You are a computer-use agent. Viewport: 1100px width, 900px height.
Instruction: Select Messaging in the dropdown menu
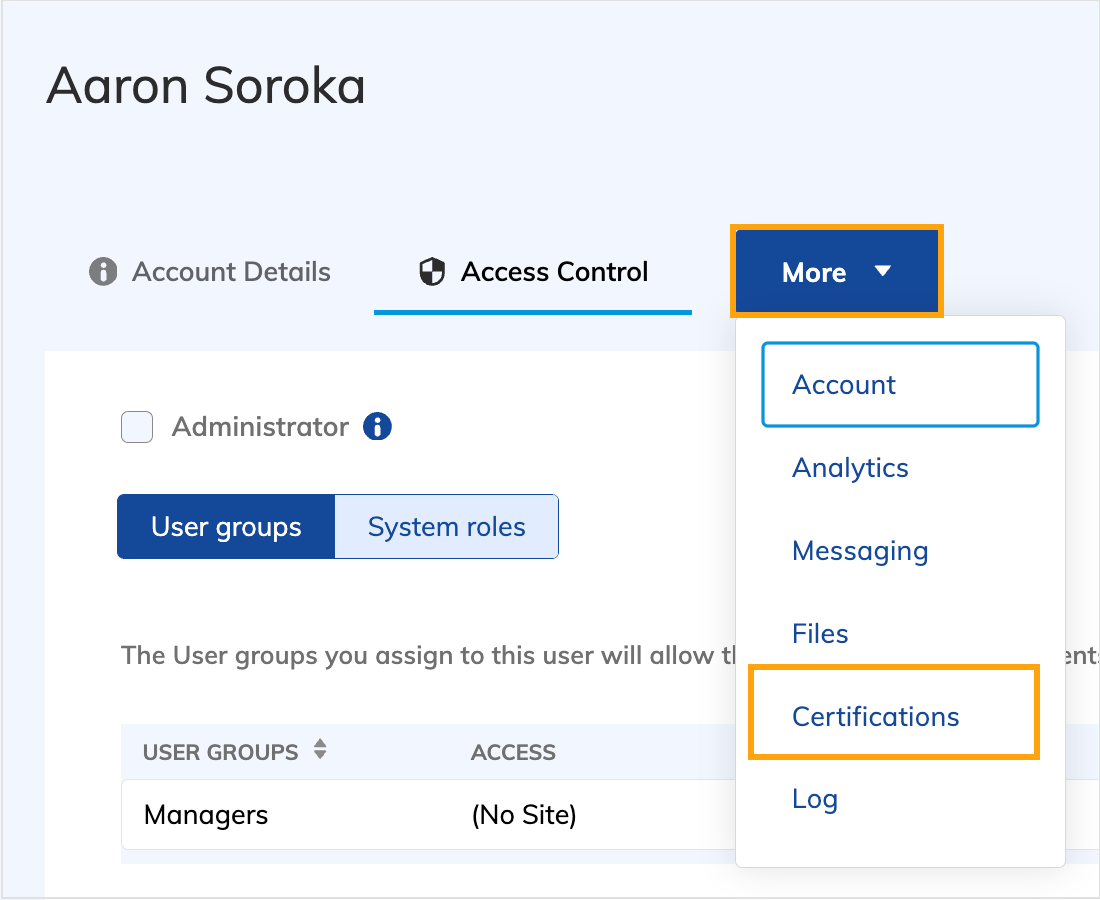pyautogui.click(x=860, y=551)
